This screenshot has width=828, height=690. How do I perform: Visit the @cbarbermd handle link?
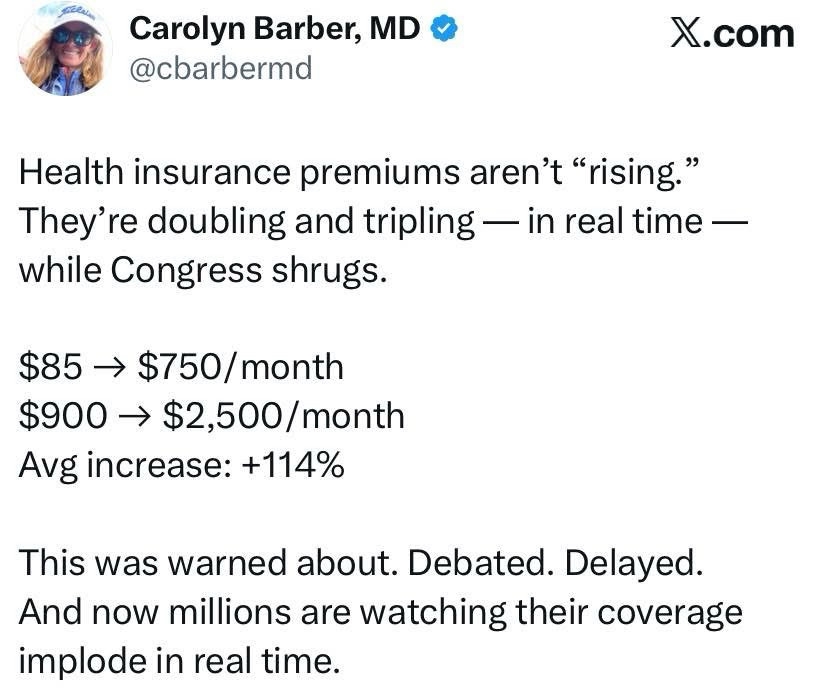221,67
